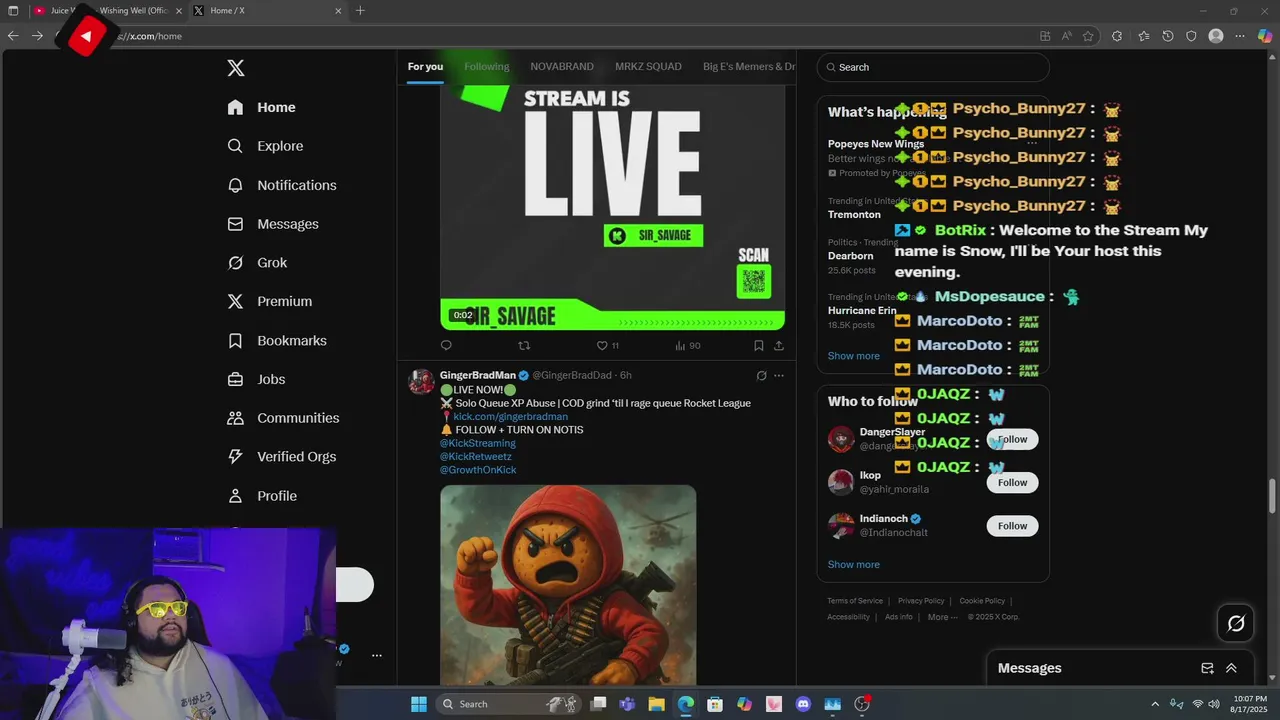Open Communities from sidebar

(x=284, y=418)
